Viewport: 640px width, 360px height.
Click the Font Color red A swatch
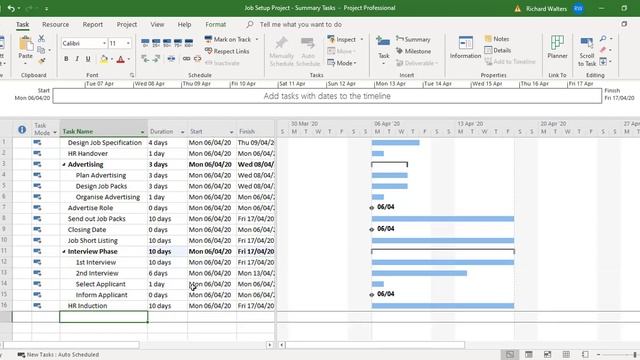point(120,59)
